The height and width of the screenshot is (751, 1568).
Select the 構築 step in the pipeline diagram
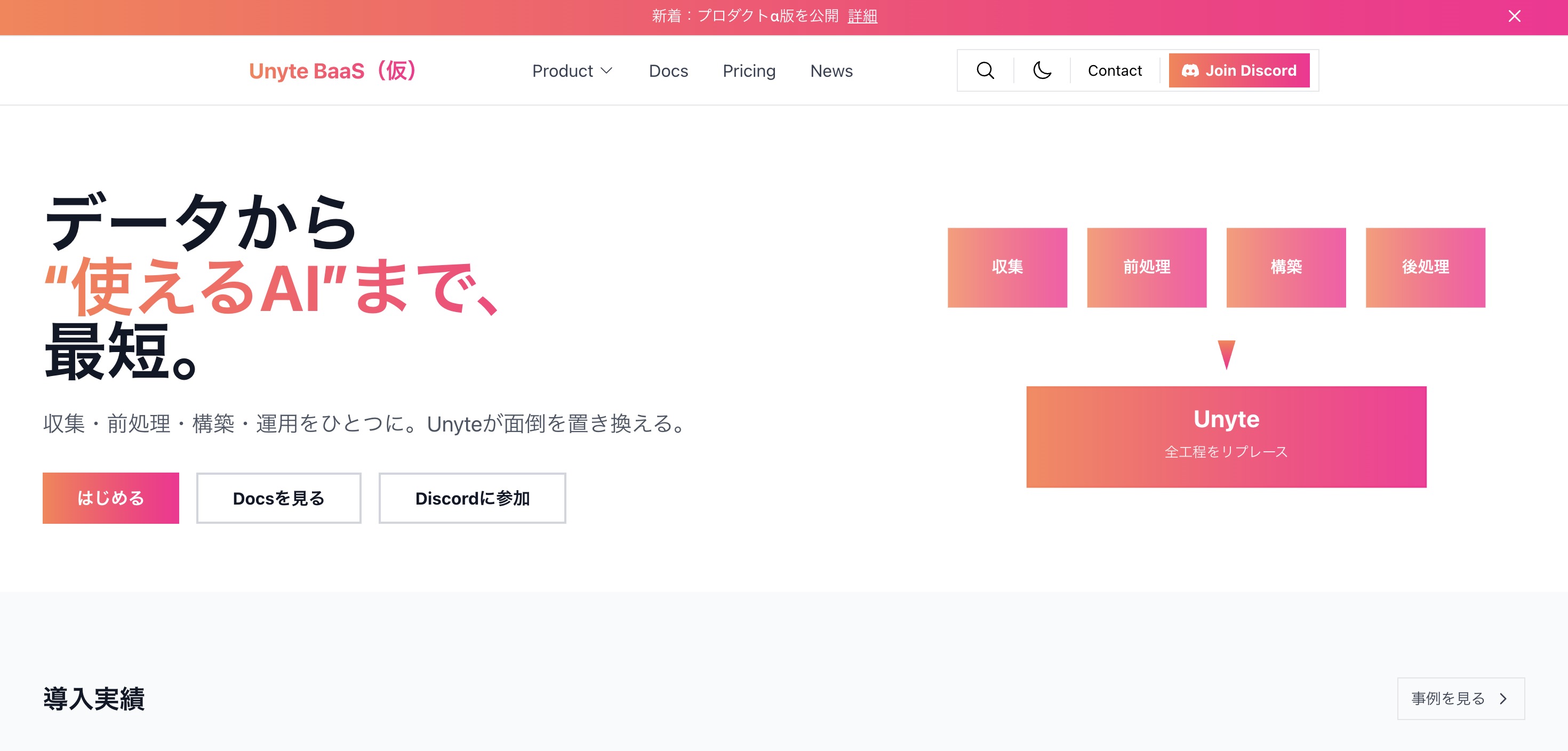(1285, 267)
